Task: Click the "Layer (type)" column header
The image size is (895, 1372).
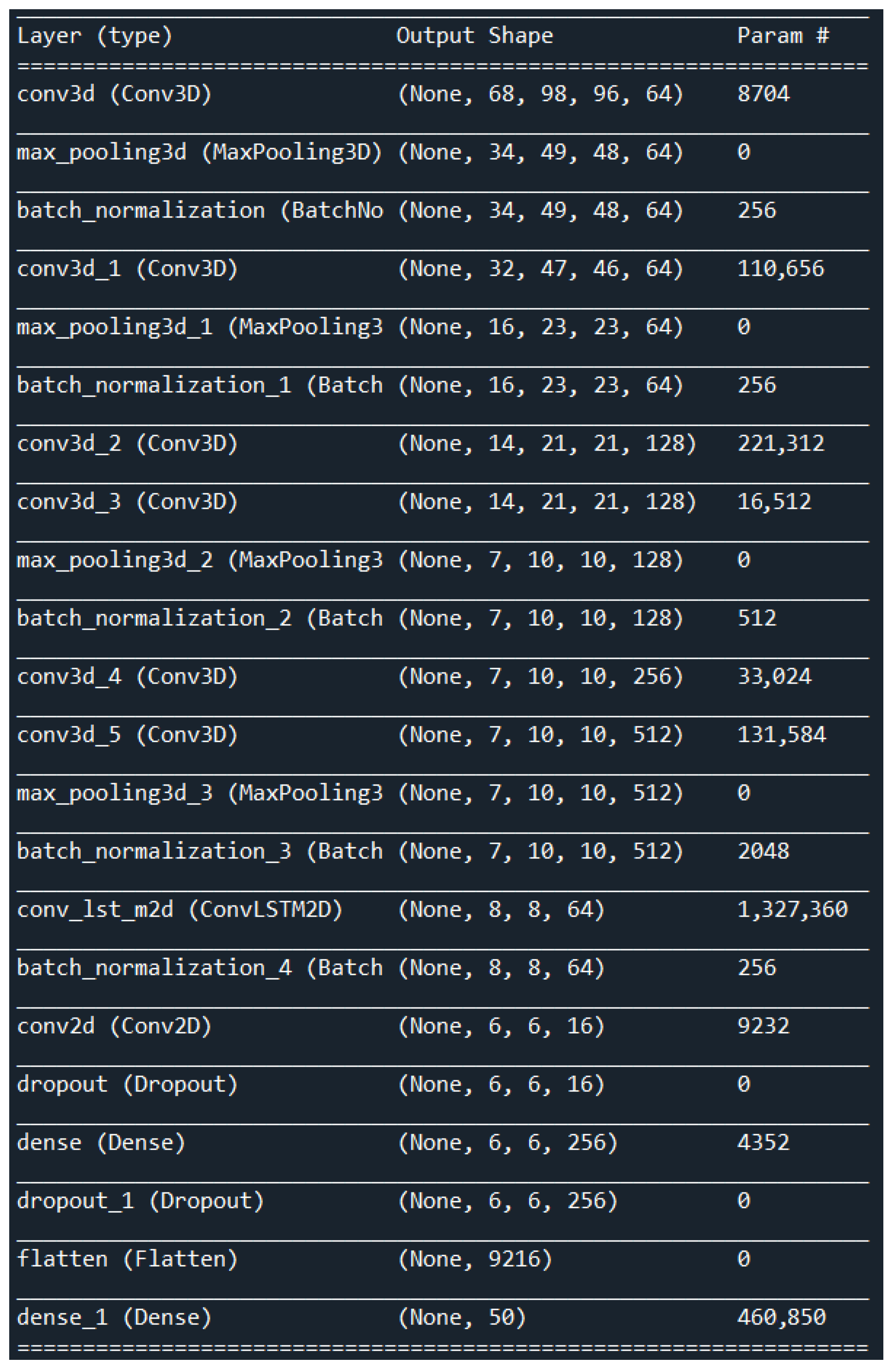Action: pyautogui.click(x=95, y=36)
